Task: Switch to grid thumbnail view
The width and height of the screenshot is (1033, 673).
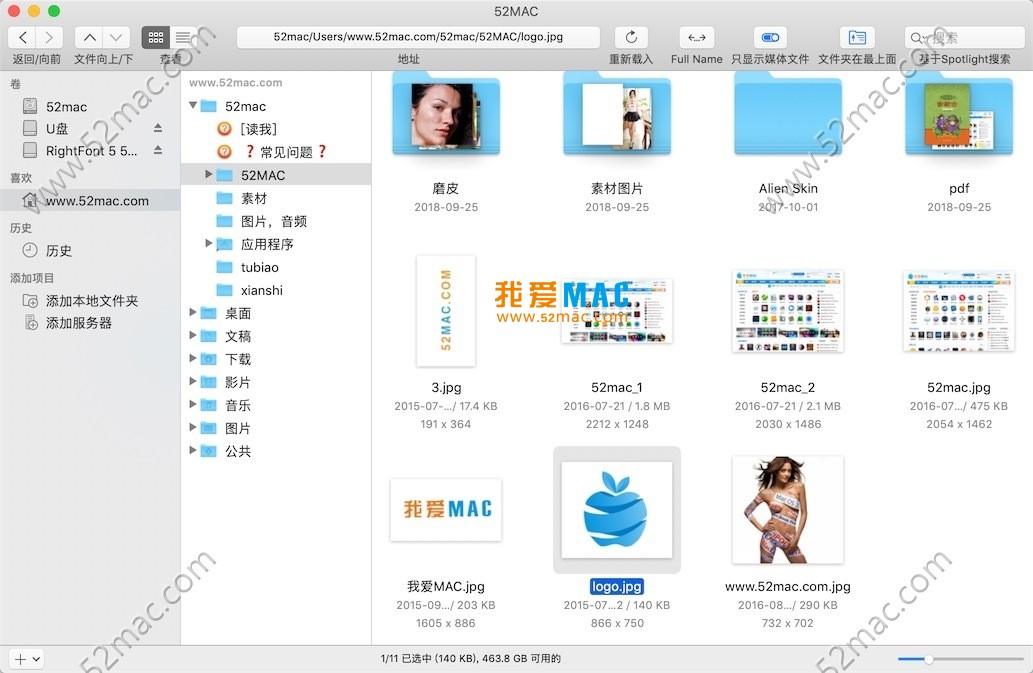Action: 155,38
